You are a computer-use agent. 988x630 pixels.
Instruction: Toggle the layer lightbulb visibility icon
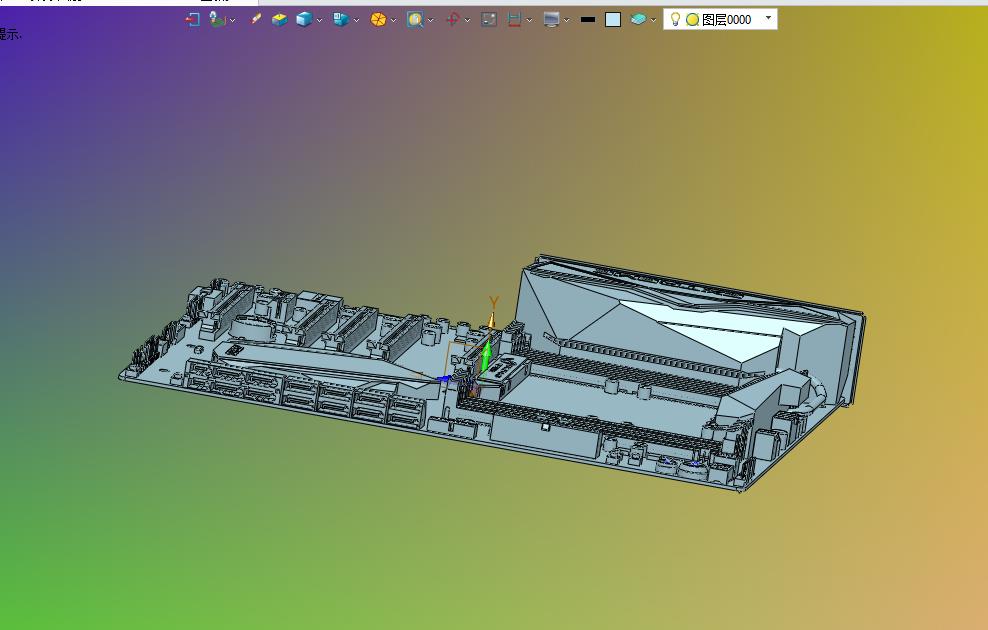(675, 20)
